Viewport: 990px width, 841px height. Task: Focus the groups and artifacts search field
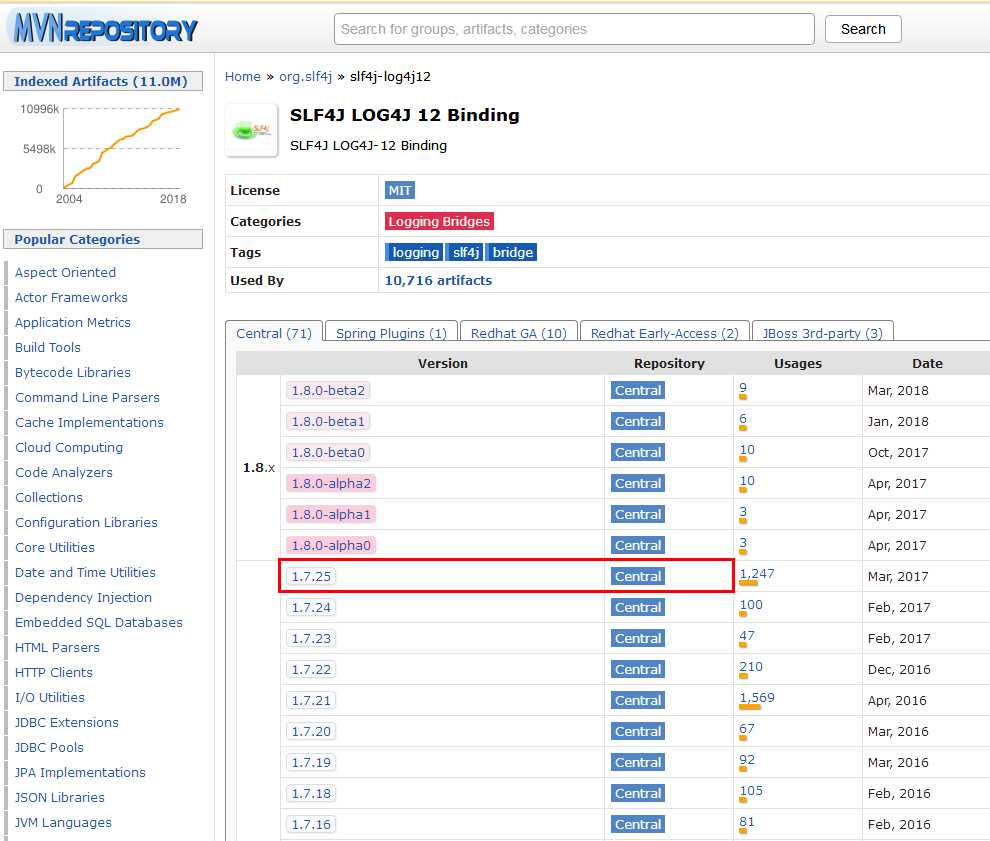tap(574, 29)
